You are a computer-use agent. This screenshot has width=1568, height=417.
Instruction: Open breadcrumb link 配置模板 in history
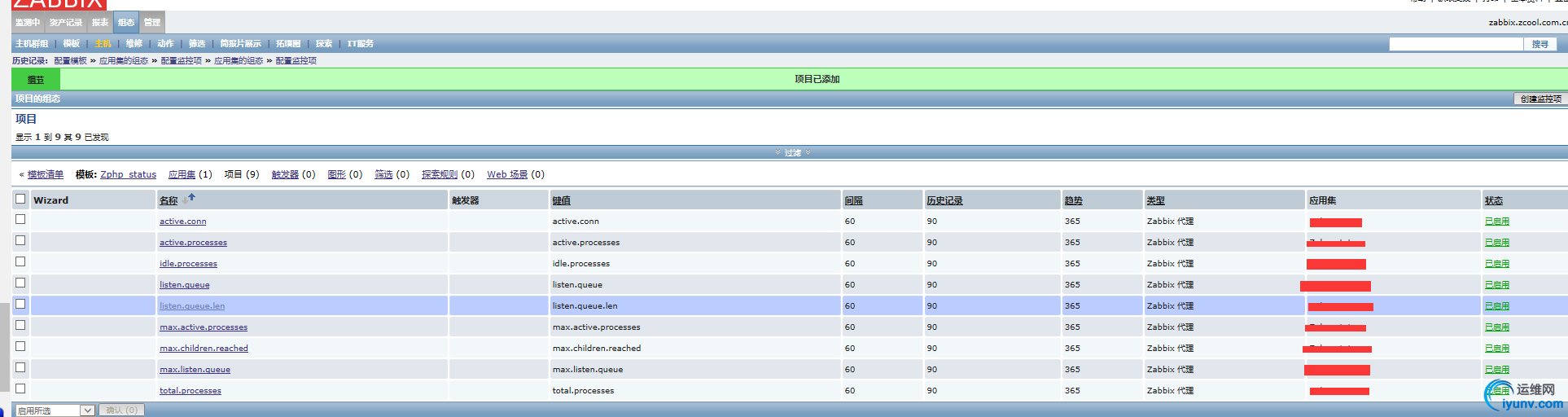70,60
